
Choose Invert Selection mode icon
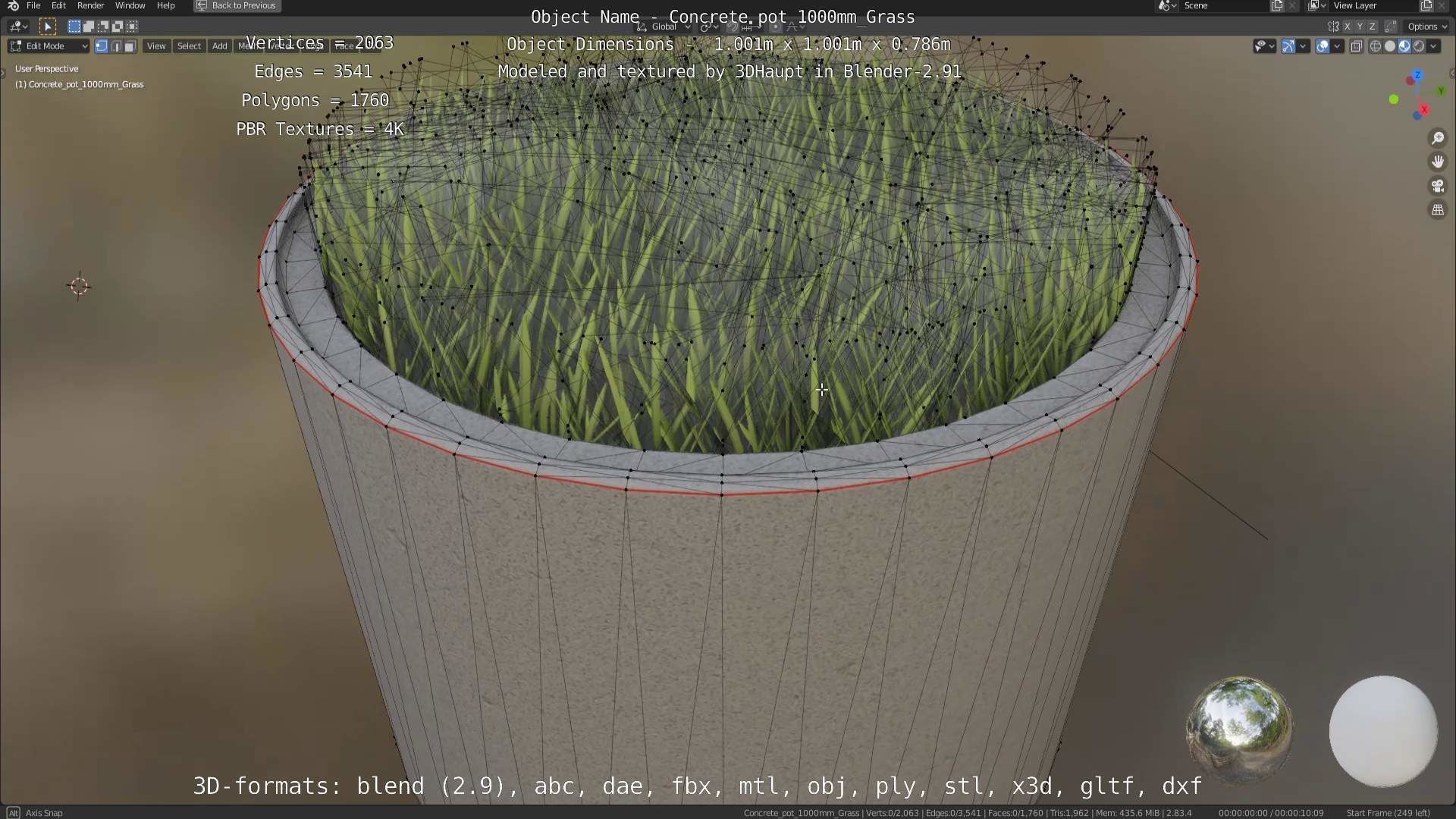(117, 27)
